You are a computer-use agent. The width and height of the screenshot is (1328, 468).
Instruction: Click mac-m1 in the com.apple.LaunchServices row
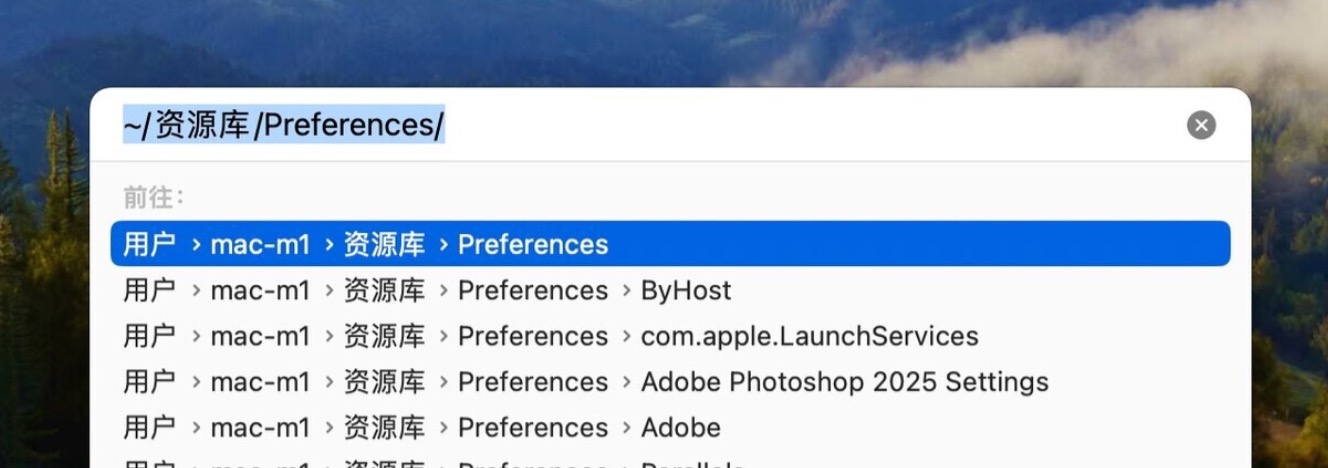click(260, 336)
